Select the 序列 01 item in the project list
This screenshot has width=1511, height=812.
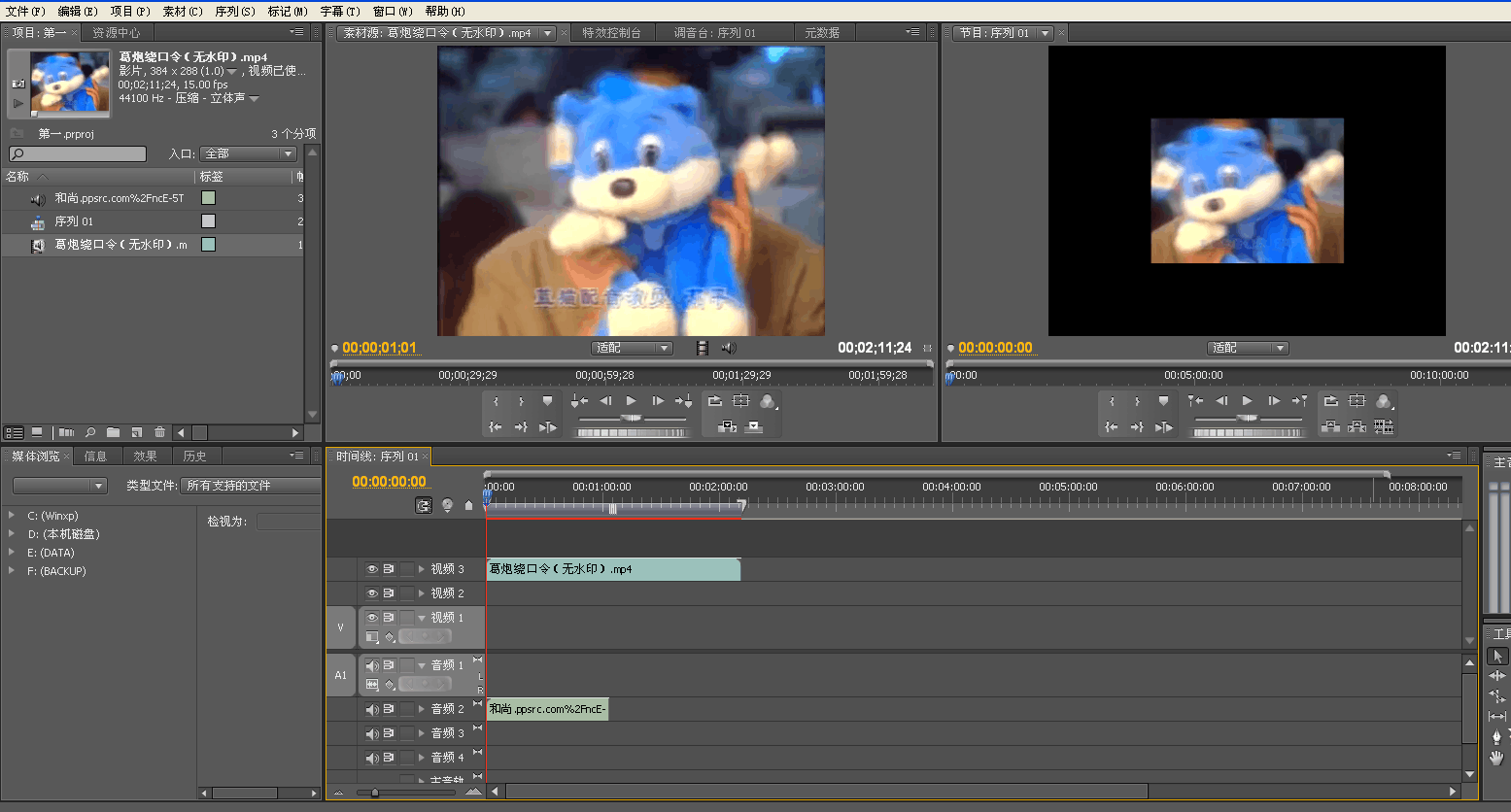coord(74,221)
